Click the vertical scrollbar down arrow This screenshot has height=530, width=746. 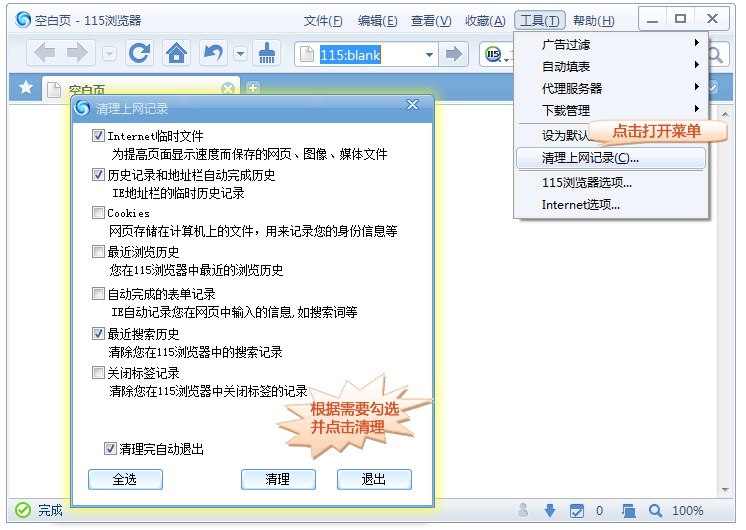[725, 490]
